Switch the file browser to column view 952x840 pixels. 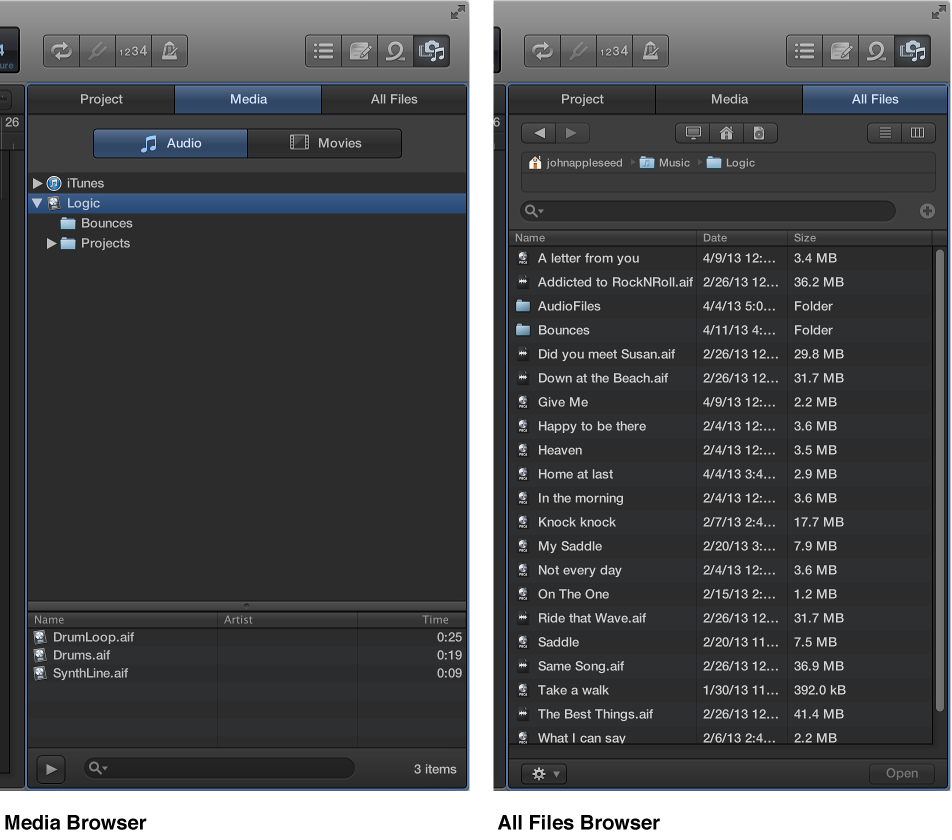(918, 132)
